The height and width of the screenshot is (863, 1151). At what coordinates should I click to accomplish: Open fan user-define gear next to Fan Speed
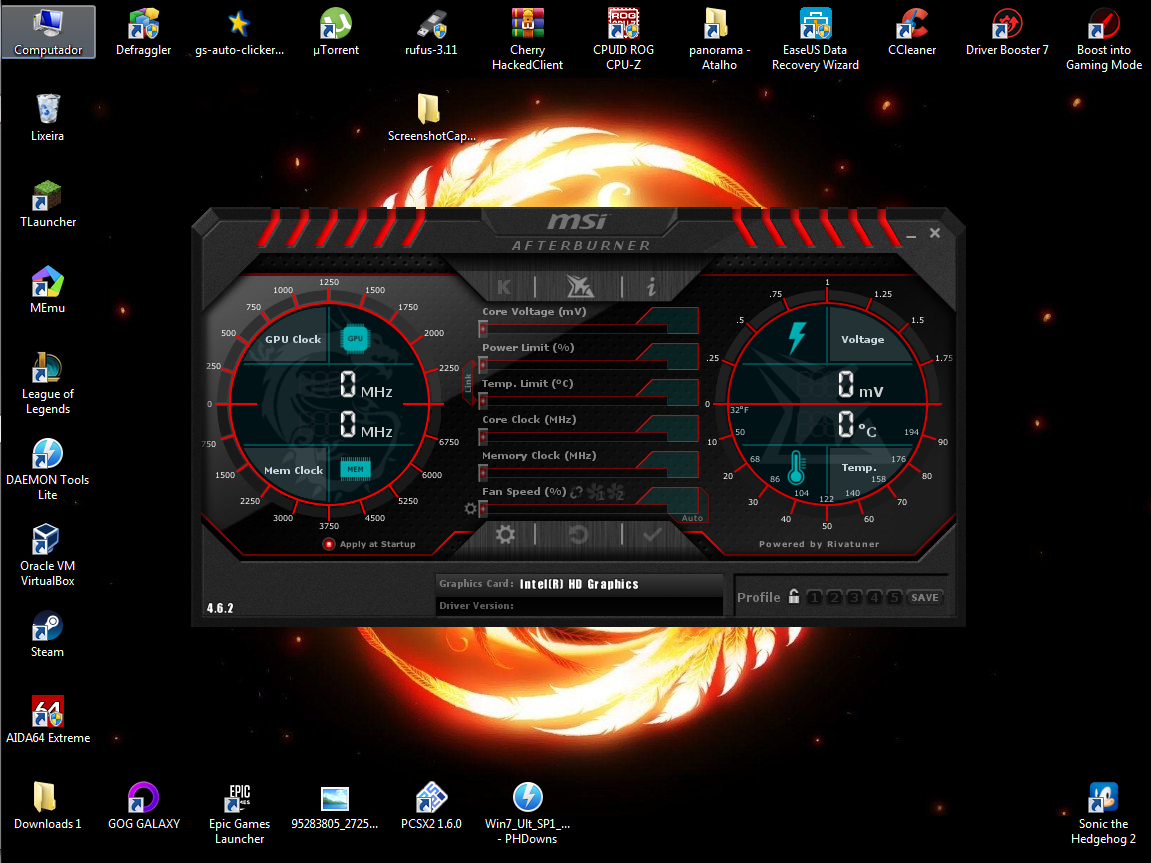471,508
